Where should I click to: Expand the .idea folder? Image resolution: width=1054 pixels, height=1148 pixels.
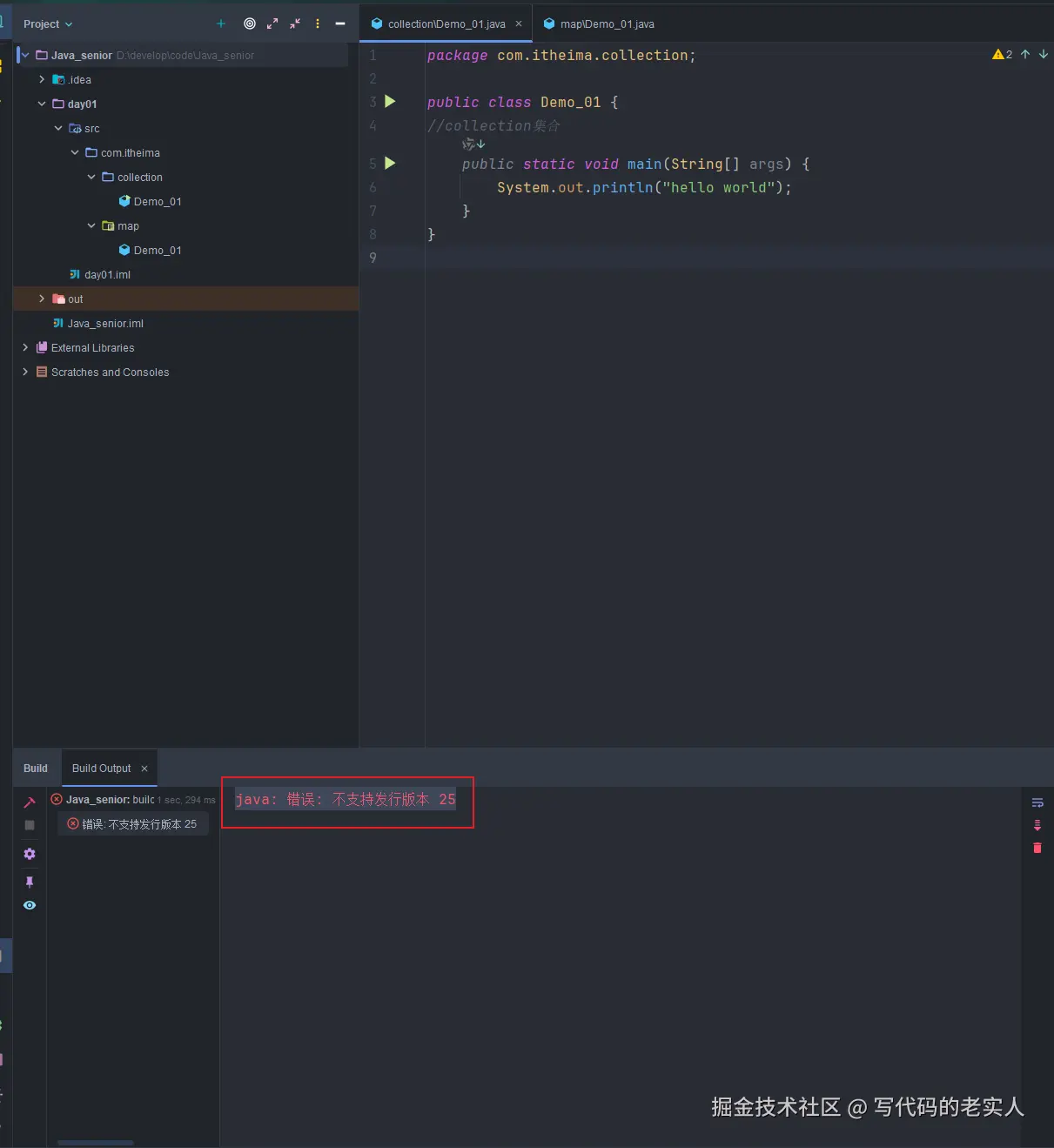tap(42, 79)
